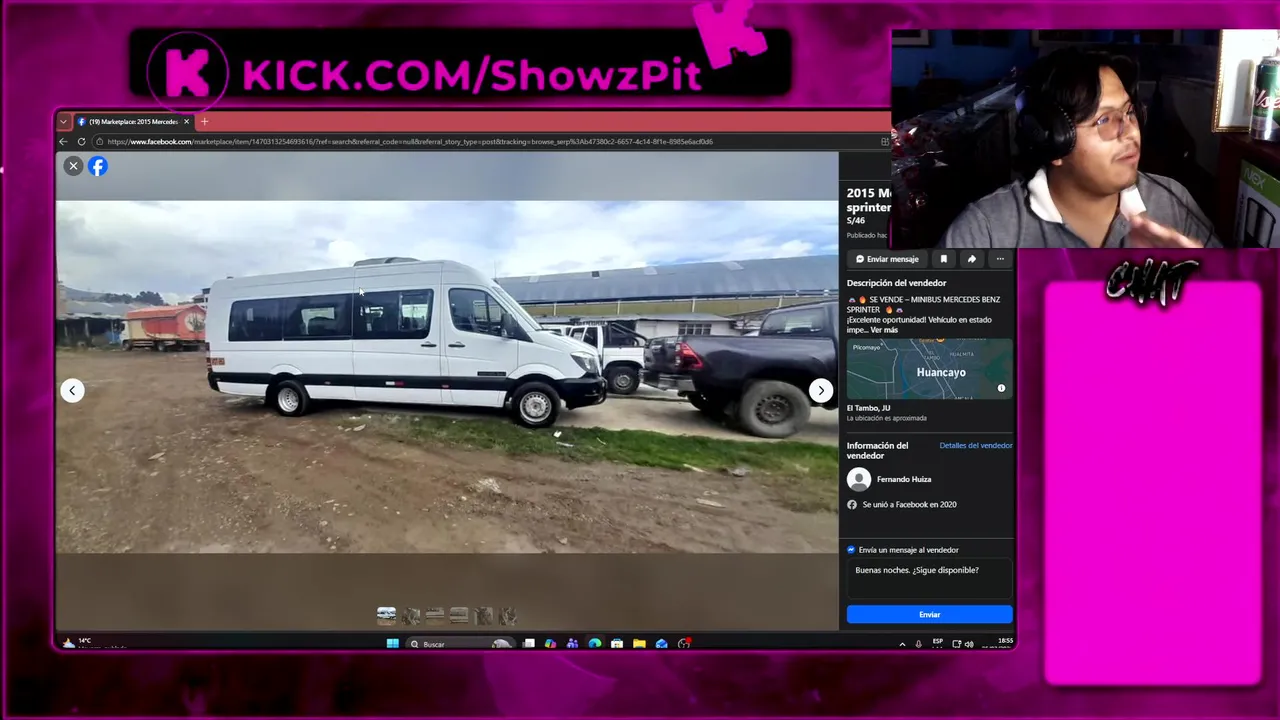Click the facebook.com address bar

[x=488, y=142]
